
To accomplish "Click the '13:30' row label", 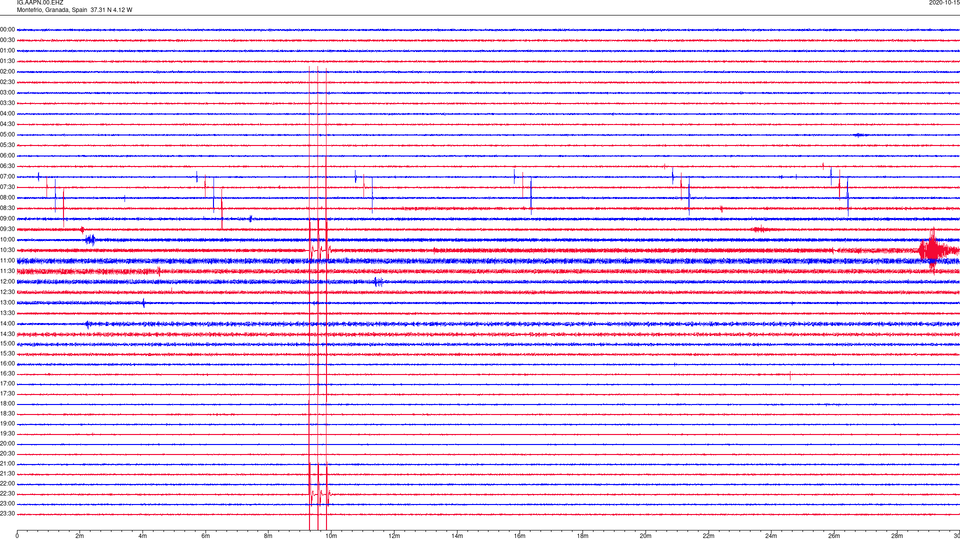I will point(7,313).
